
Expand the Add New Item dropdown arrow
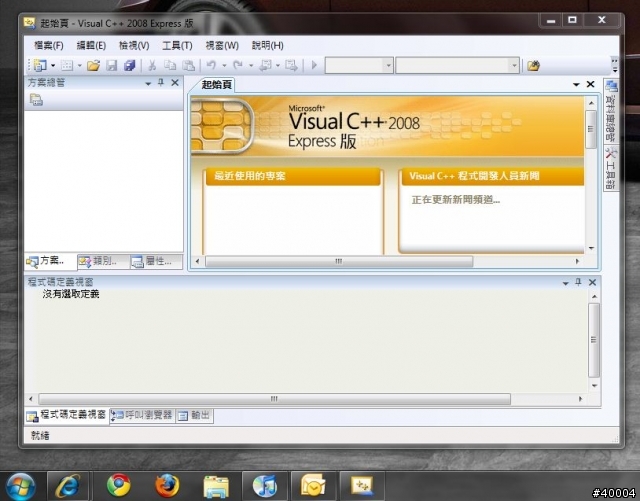[80, 65]
